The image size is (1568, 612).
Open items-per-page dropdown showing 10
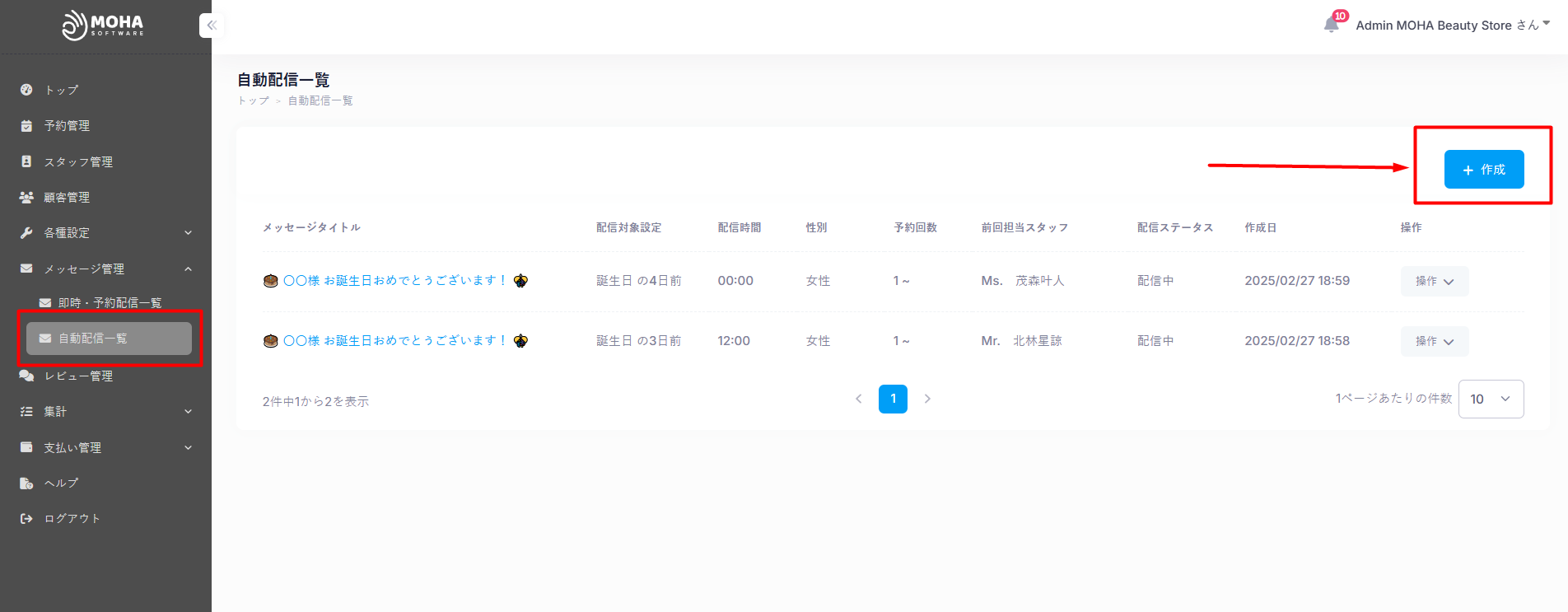pyautogui.click(x=1491, y=399)
